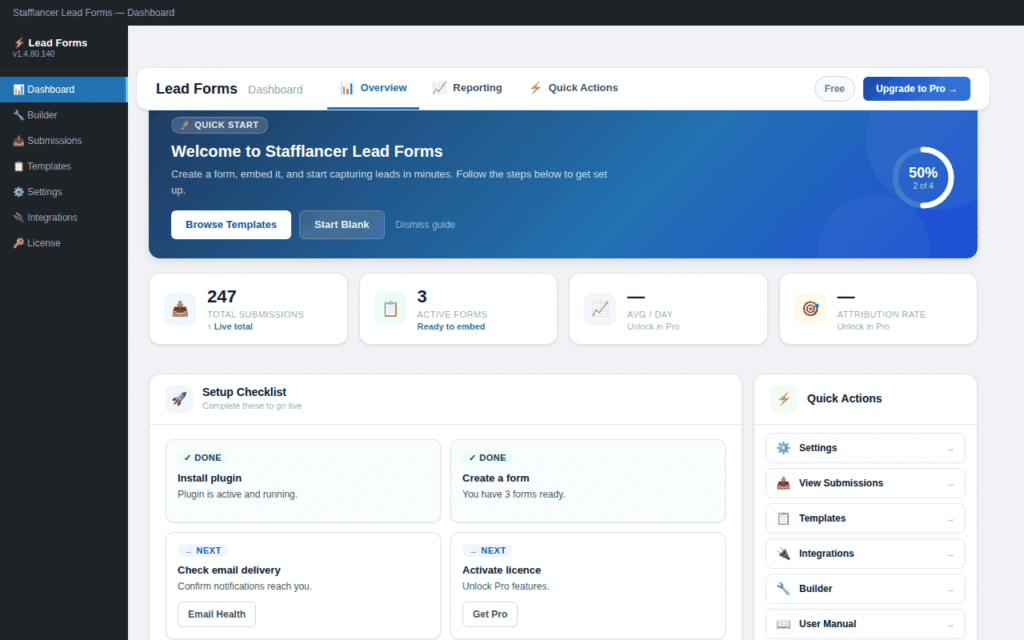Viewport: 1024px width, 640px height.
Task: Click the Builder wrench icon in sidebar
Action: [18, 115]
